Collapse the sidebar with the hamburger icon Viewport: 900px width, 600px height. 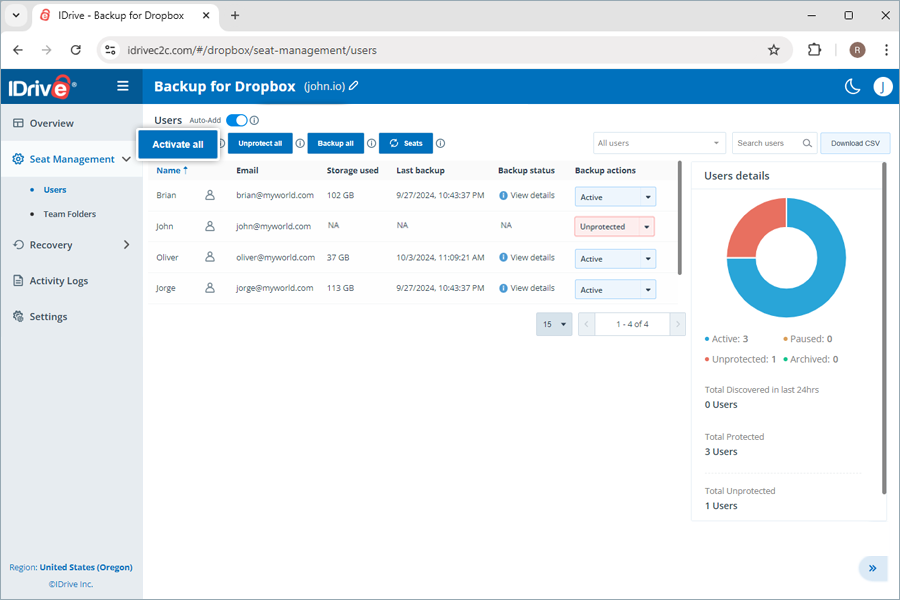[122, 86]
